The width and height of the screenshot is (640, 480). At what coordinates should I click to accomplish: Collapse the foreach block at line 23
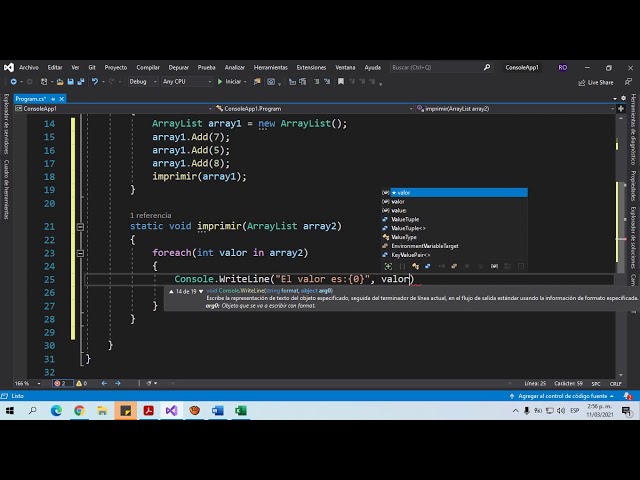(80, 253)
